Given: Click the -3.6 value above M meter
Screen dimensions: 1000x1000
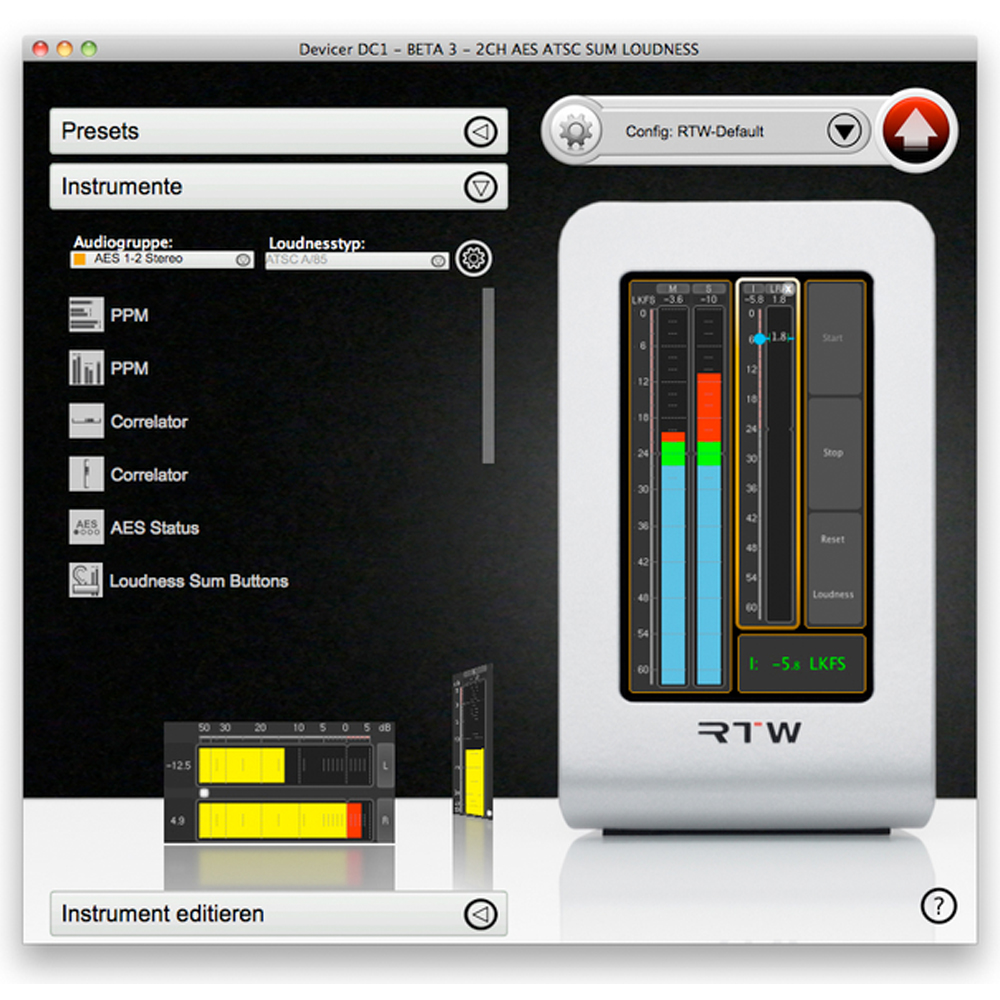Looking at the screenshot, I should (x=673, y=299).
